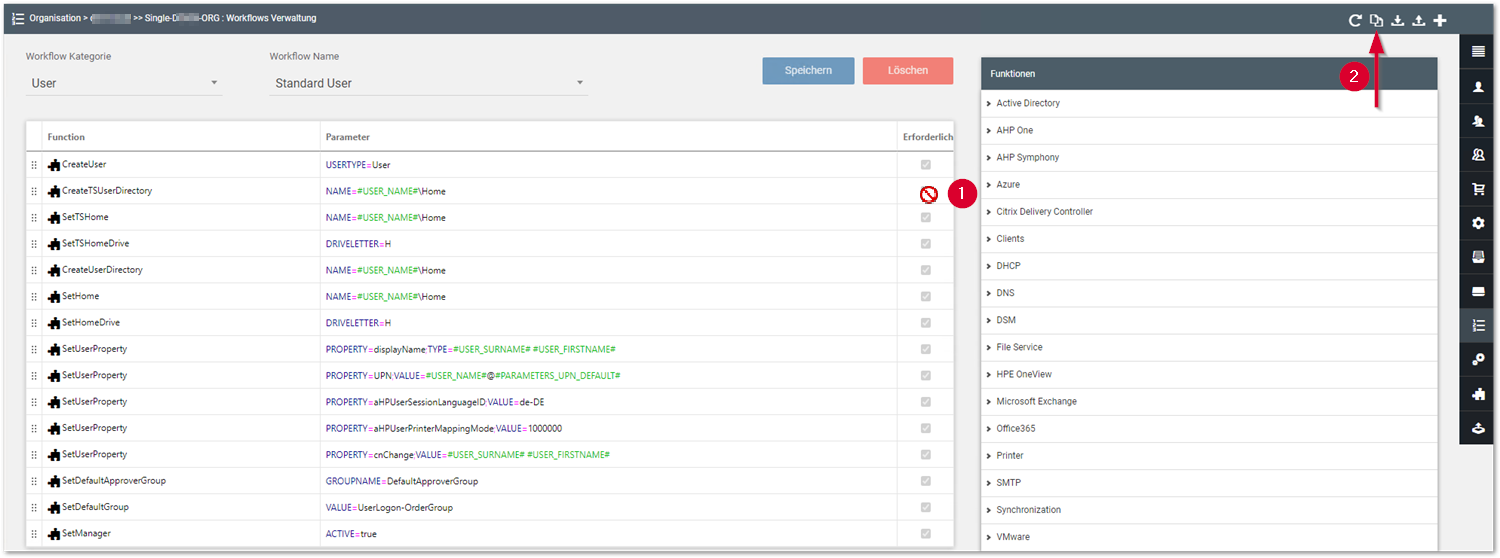Open the puzzle piece icon in sidebar
Image resolution: width=1500 pixels, height=558 pixels.
1478,394
